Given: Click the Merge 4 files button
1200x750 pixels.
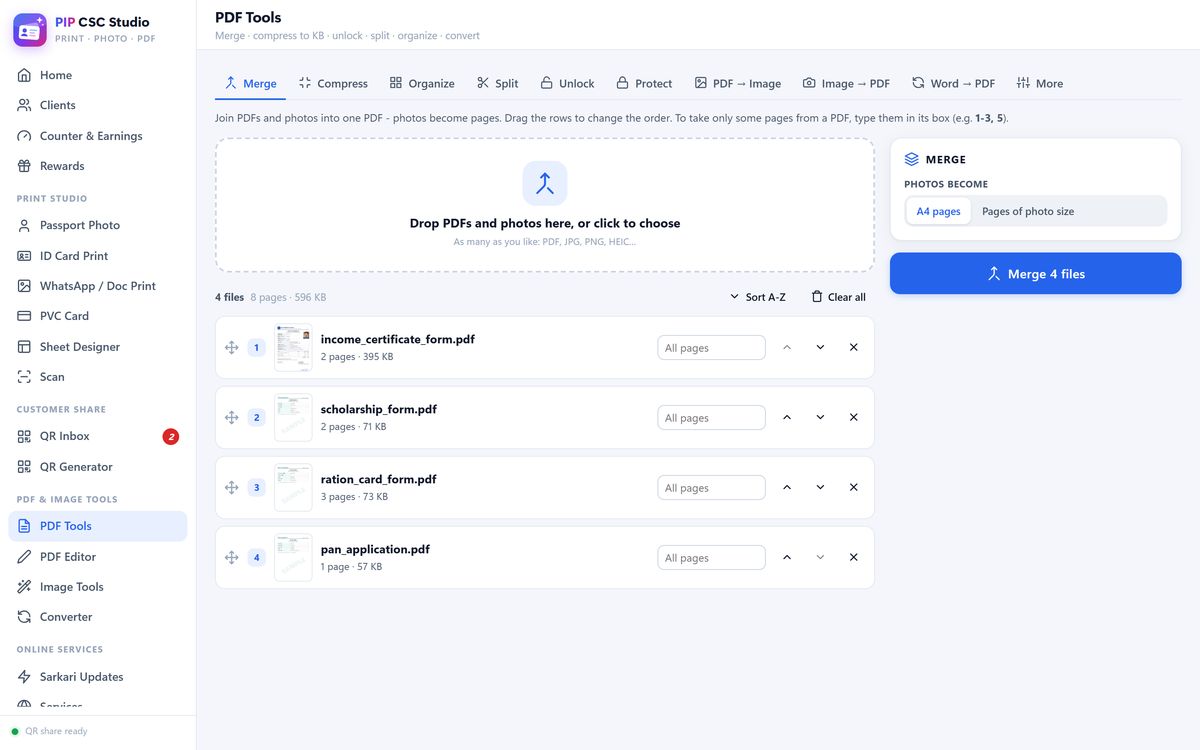Looking at the screenshot, I should pos(1035,273).
